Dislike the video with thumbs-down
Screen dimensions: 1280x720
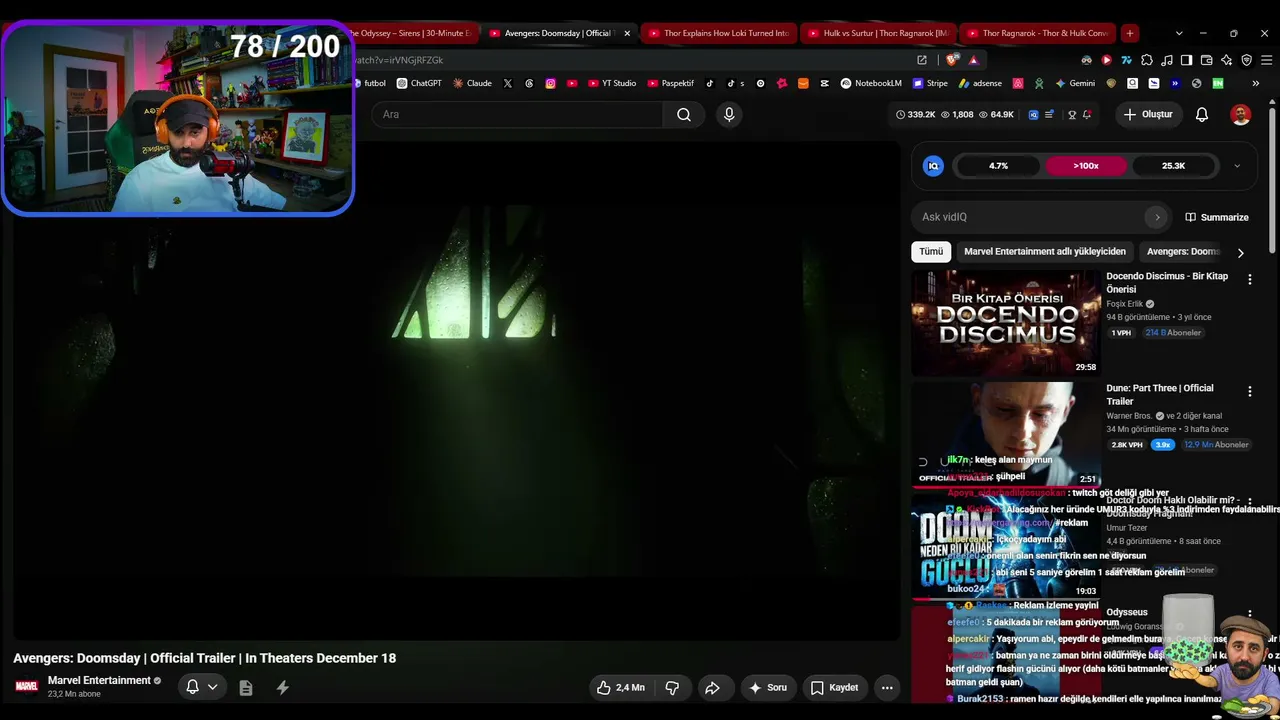pos(672,688)
